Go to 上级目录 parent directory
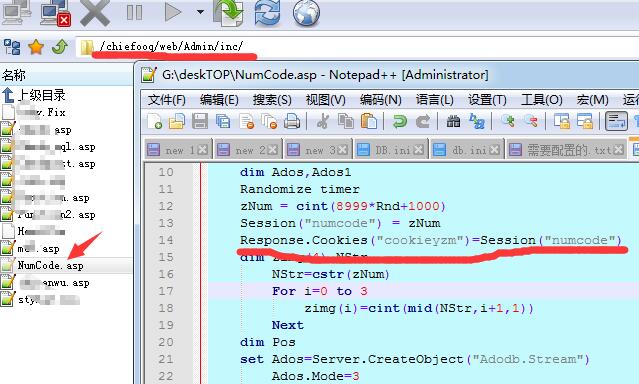The height and width of the screenshot is (384, 639). tap(41, 95)
